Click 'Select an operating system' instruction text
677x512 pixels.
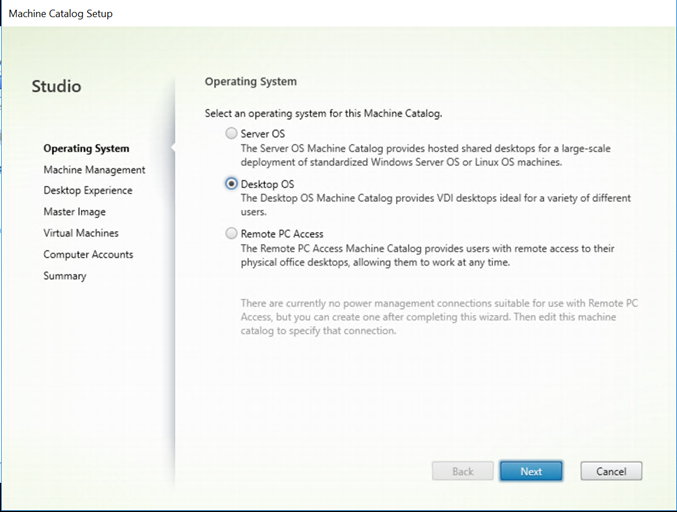323,114
